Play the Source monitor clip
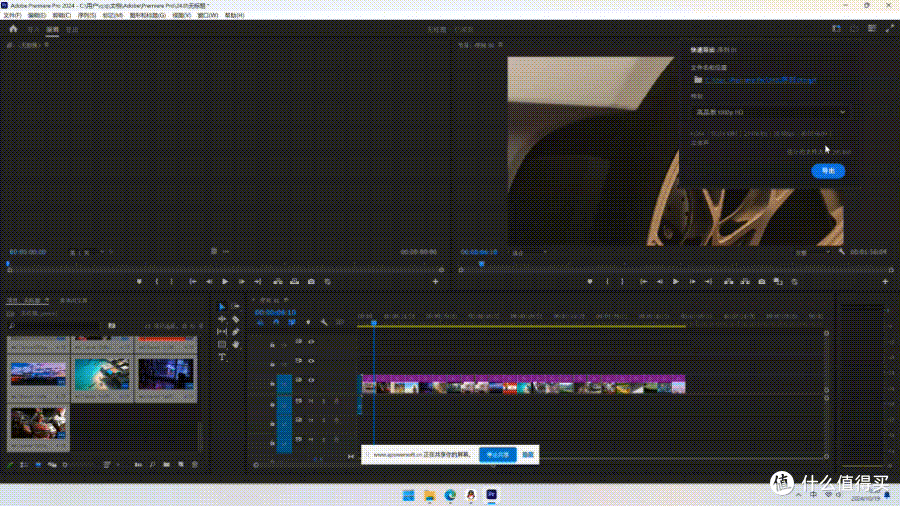The image size is (900, 506). coord(225,282)
